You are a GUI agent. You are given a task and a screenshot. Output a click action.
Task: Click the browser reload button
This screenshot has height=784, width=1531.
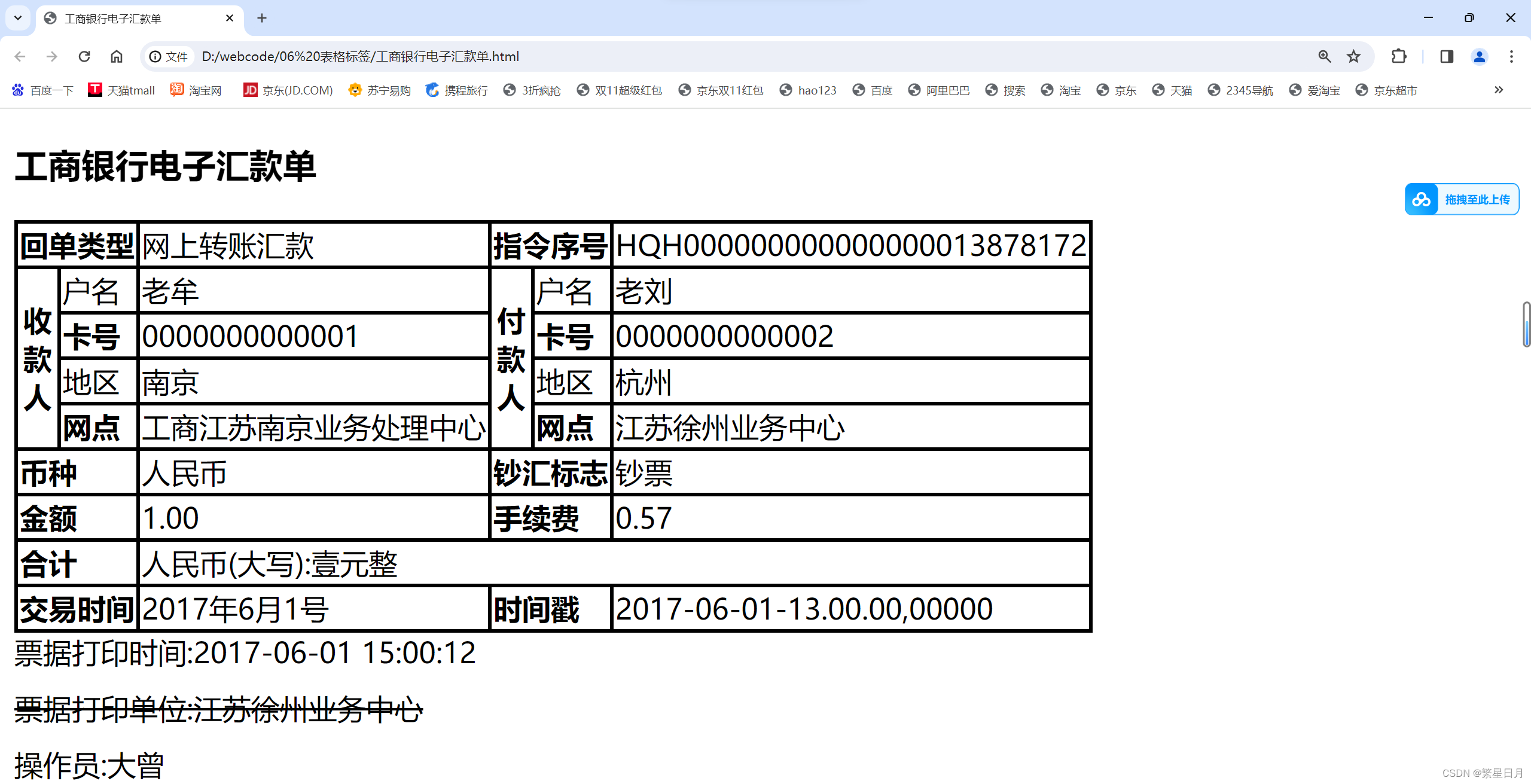pyautogui.click(x=84, y=56)
